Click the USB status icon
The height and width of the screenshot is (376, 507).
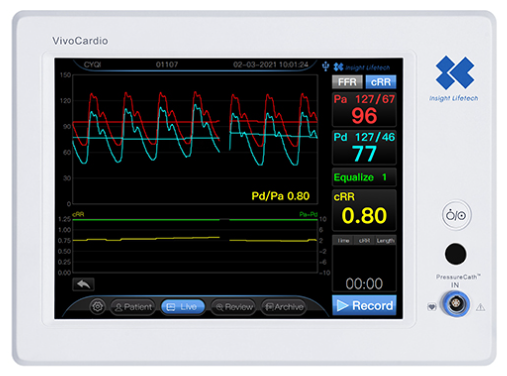pyautogui.click(x=326, y=67)
